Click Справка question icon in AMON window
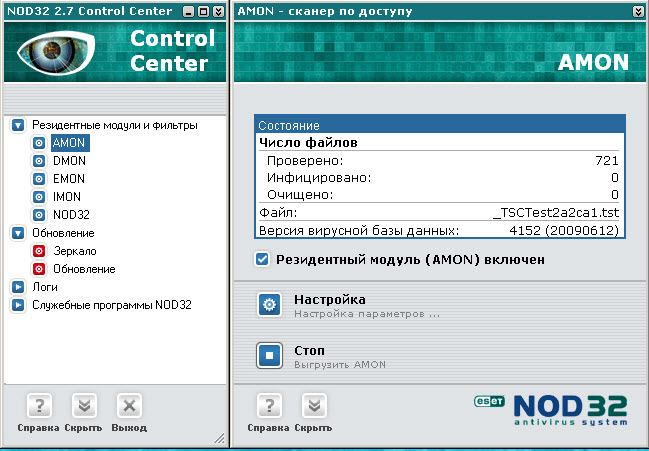 point(269,406)
